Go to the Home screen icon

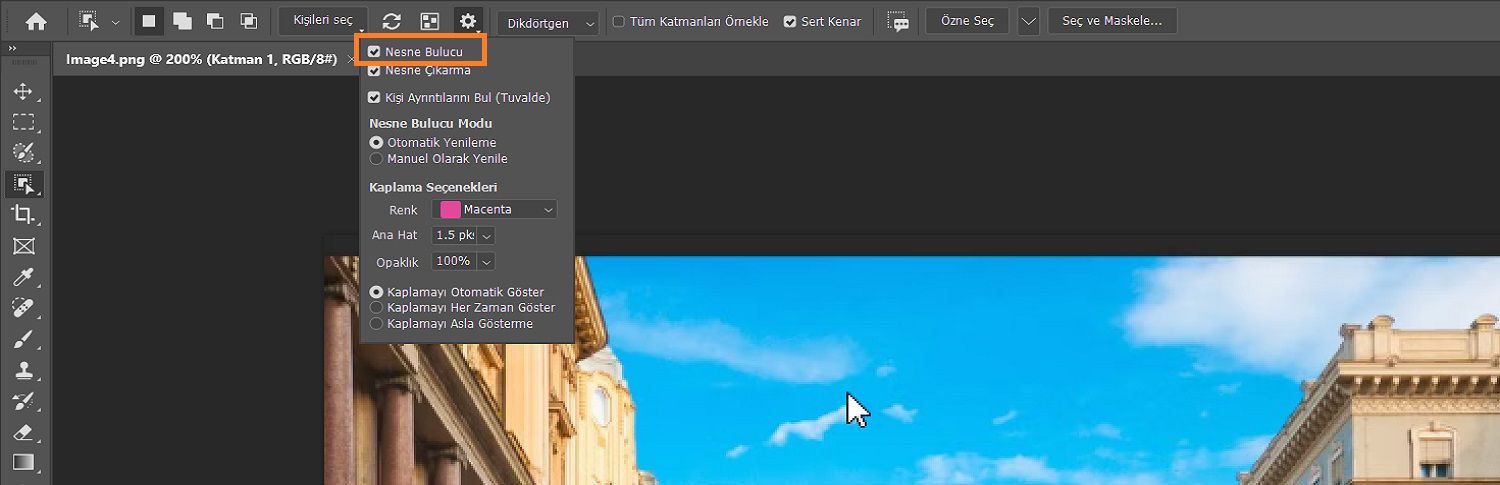click(x=36, y=21)
